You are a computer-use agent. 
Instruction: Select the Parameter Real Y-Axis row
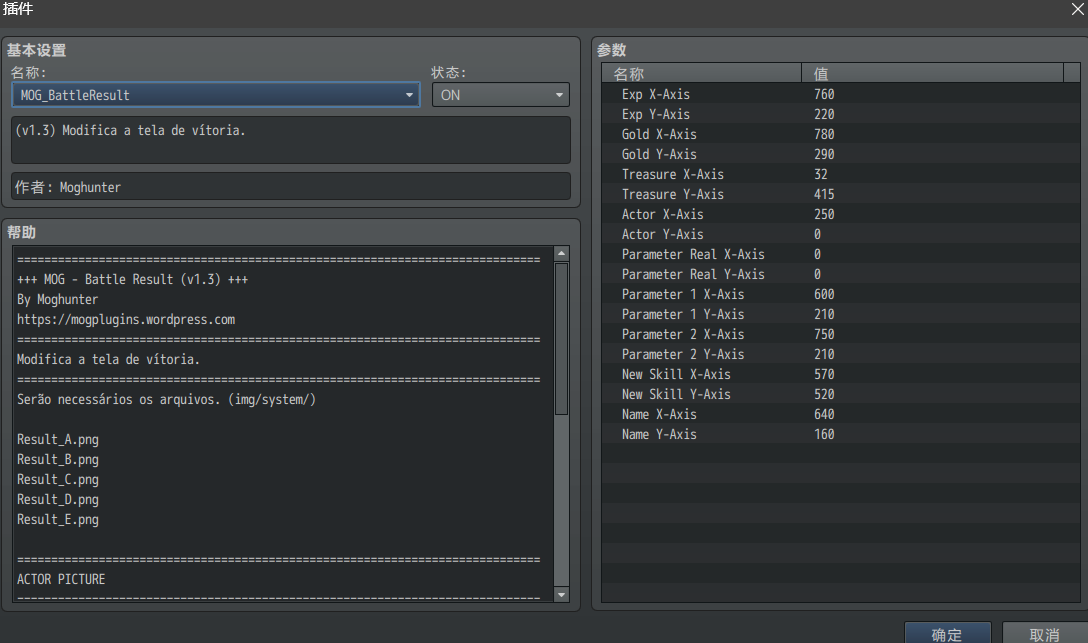point(840,275)
